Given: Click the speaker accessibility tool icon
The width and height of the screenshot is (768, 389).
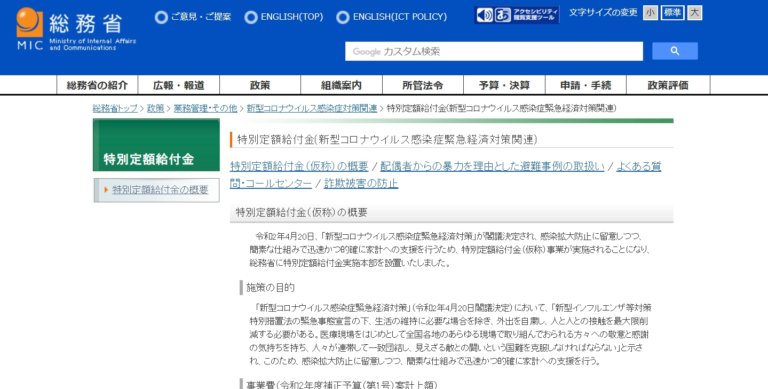Looking at the screenshot, I should pyautogui.click(x=484, y=15).
